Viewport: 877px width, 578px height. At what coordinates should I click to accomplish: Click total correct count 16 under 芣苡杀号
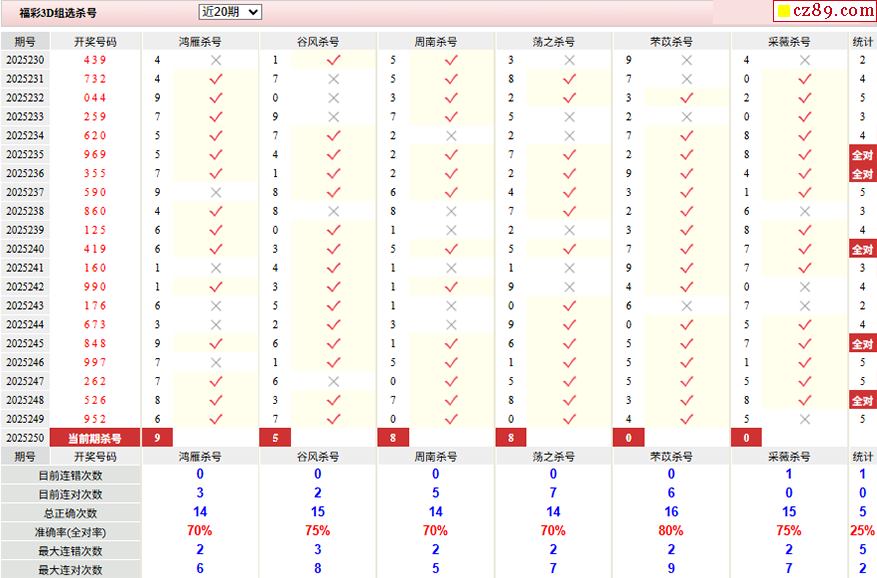tap(671, 511)
